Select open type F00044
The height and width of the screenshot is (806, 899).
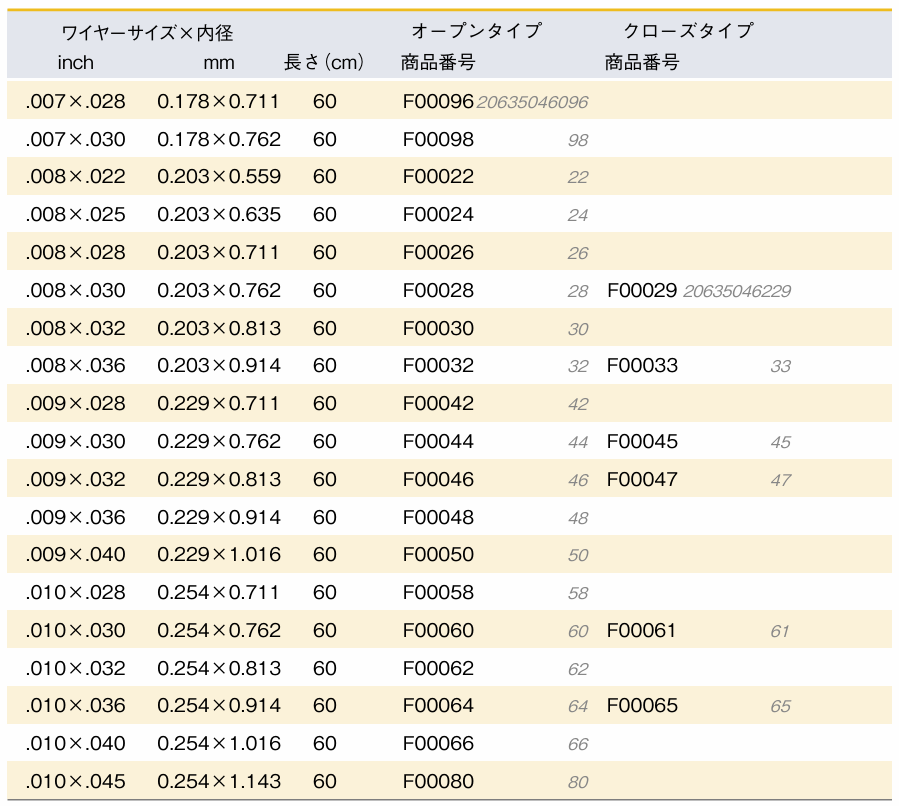coord(438,441)
